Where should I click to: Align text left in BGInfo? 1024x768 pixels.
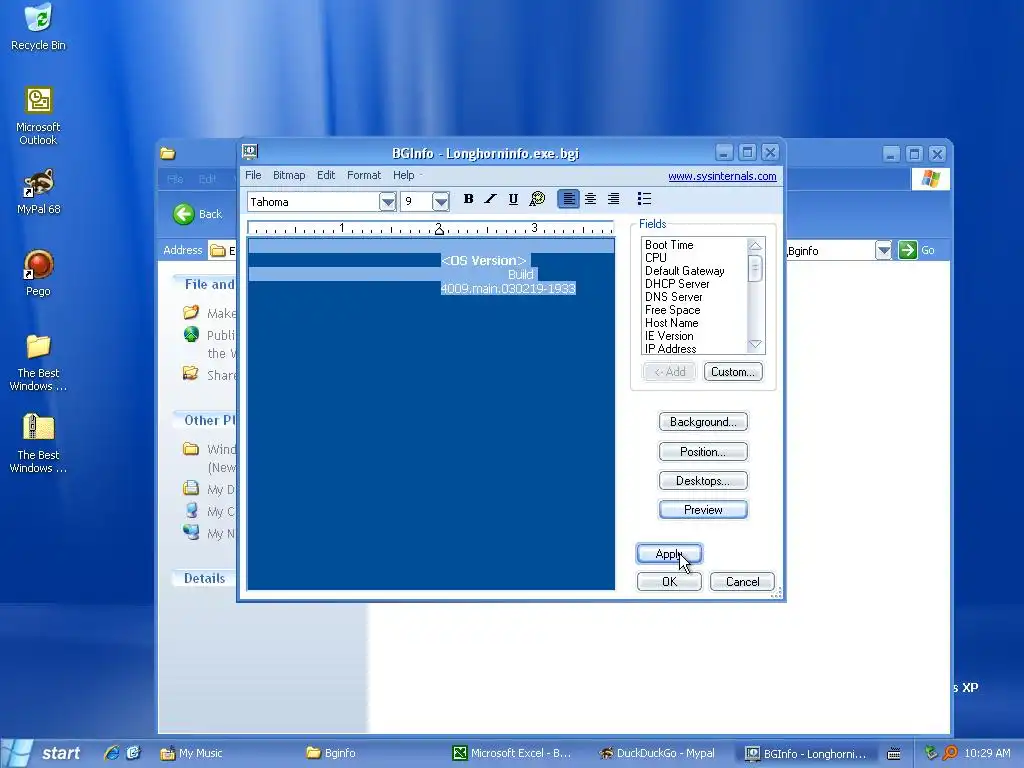(x=568, y=199)
